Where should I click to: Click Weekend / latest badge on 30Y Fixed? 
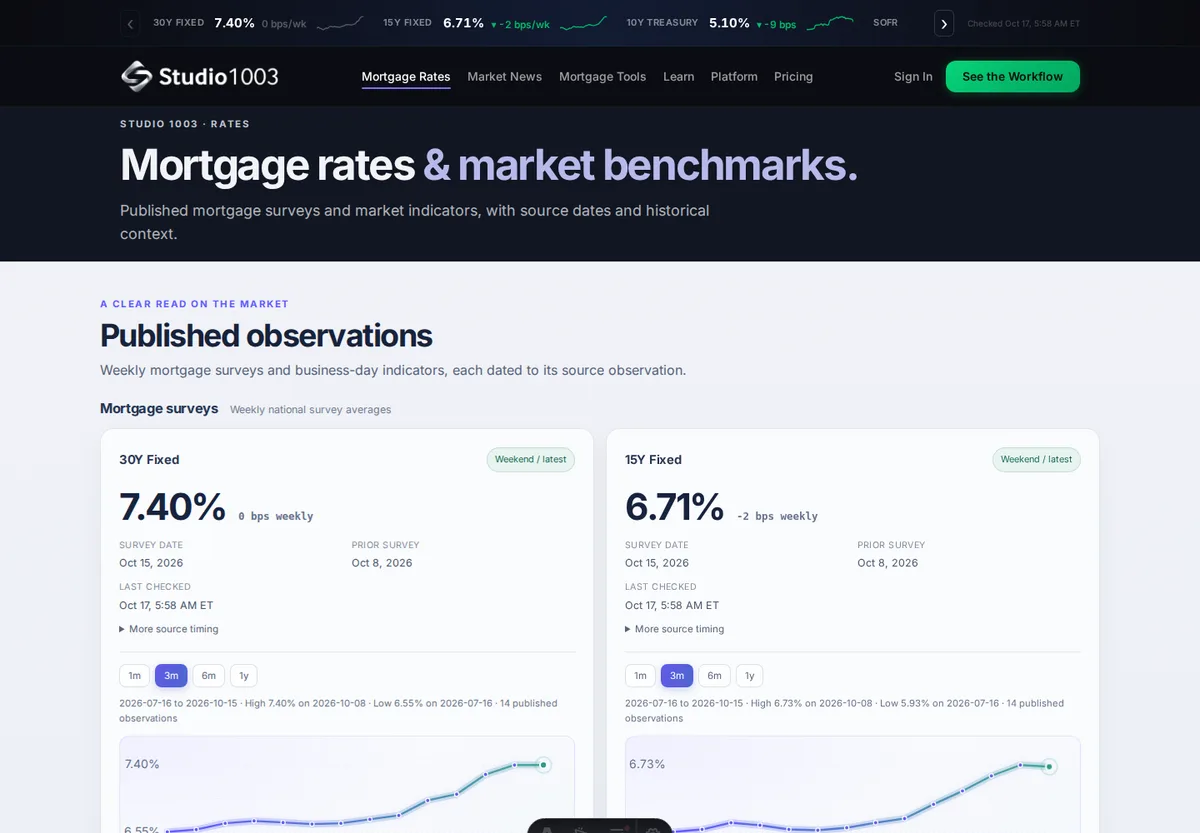tap(531, 460)
